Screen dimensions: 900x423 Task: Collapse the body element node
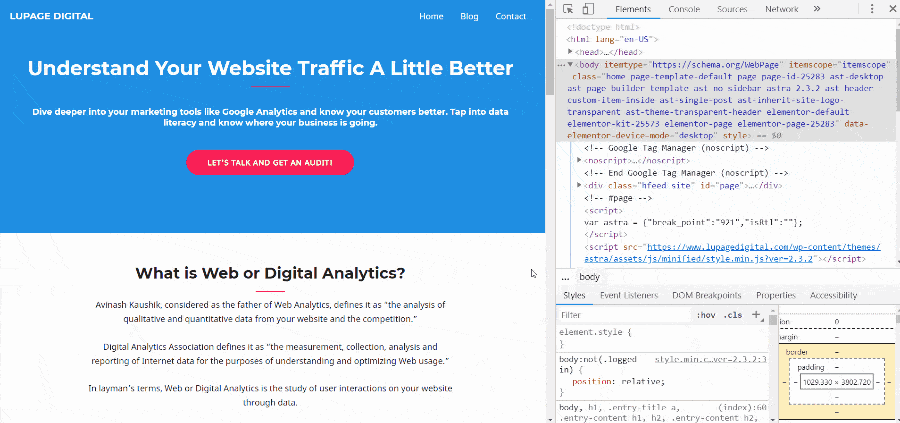(x=570, y=65)
